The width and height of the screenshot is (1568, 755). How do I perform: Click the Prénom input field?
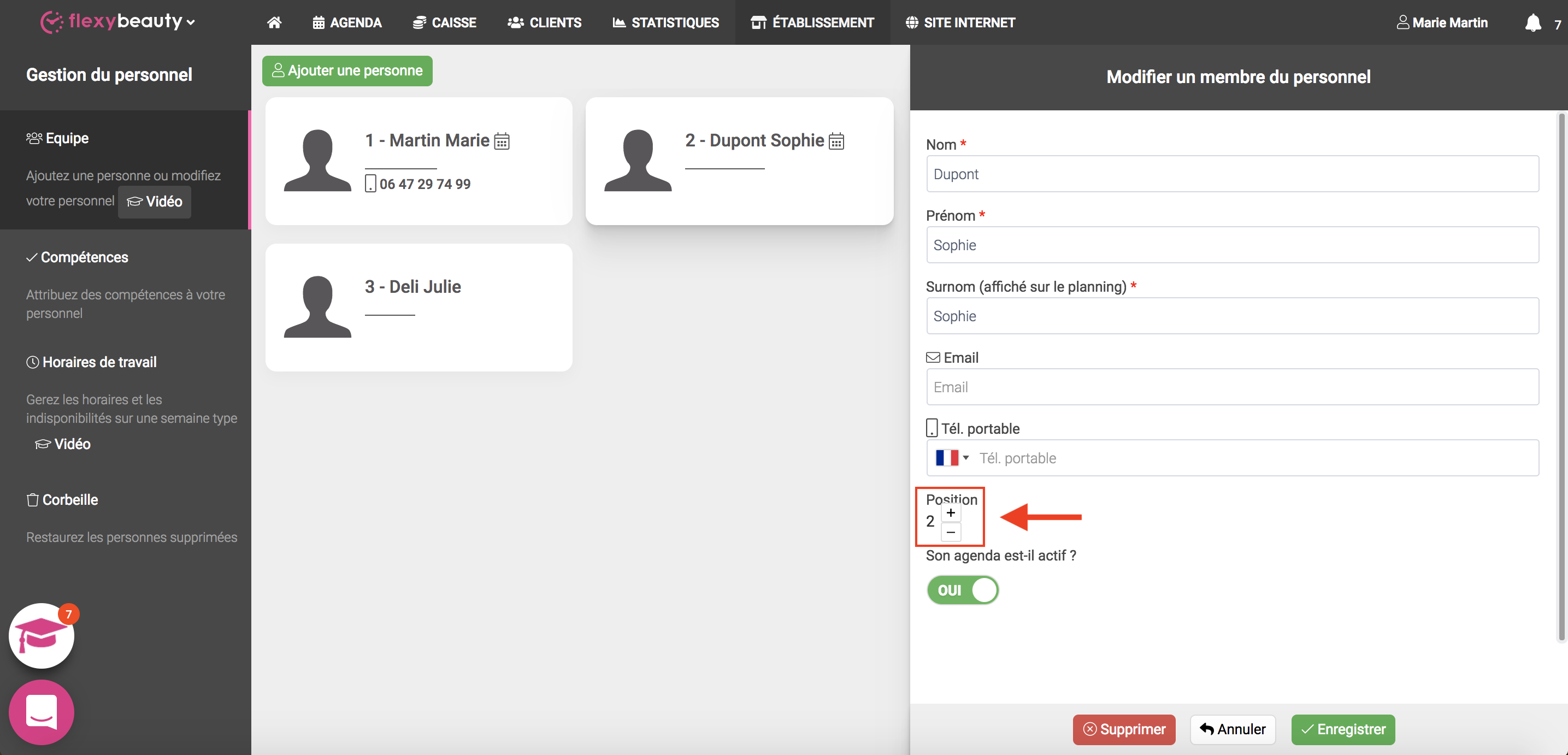point(1232,245)
